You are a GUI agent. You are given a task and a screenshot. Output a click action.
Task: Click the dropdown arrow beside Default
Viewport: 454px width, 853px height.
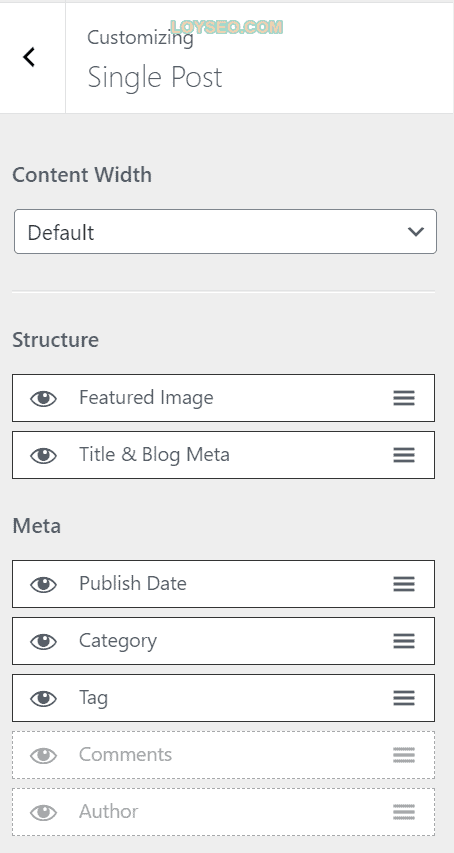coord(415,232)
